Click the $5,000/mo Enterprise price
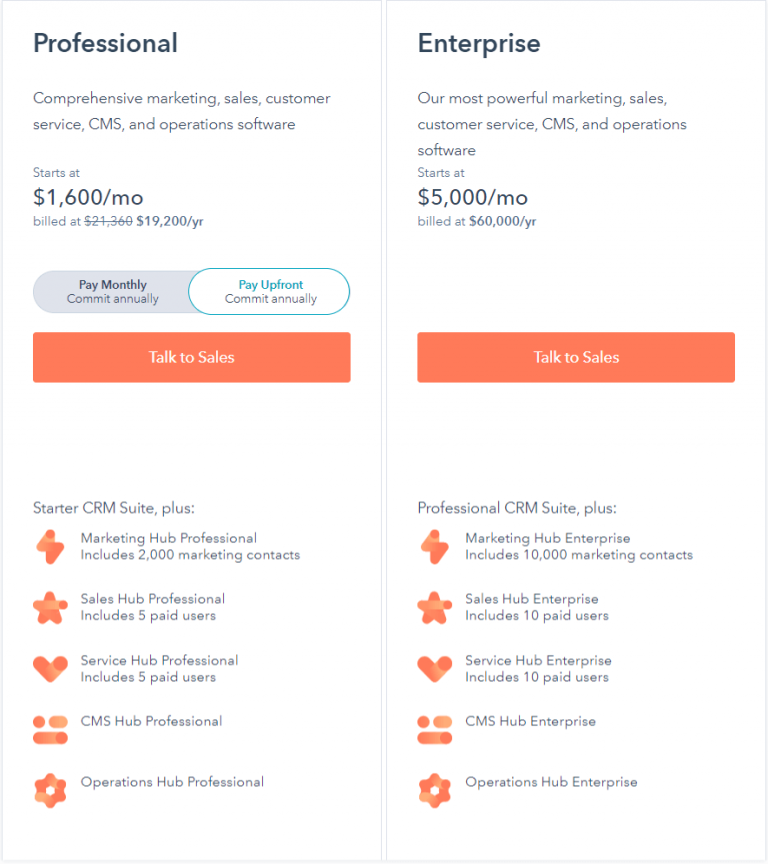768x864 pixels. [473, 197]
